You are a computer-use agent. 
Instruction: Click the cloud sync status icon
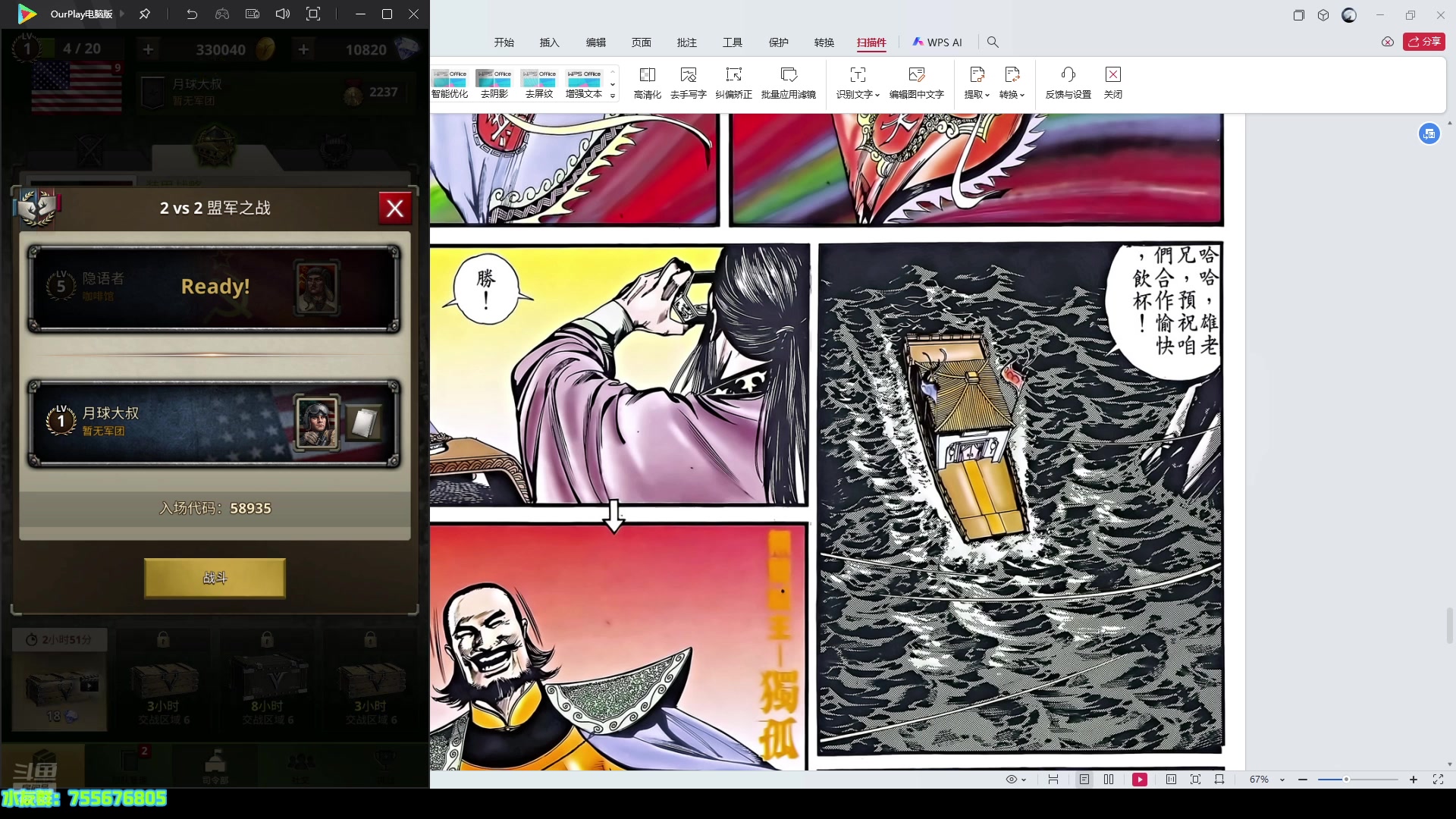tap(1388, 42)
